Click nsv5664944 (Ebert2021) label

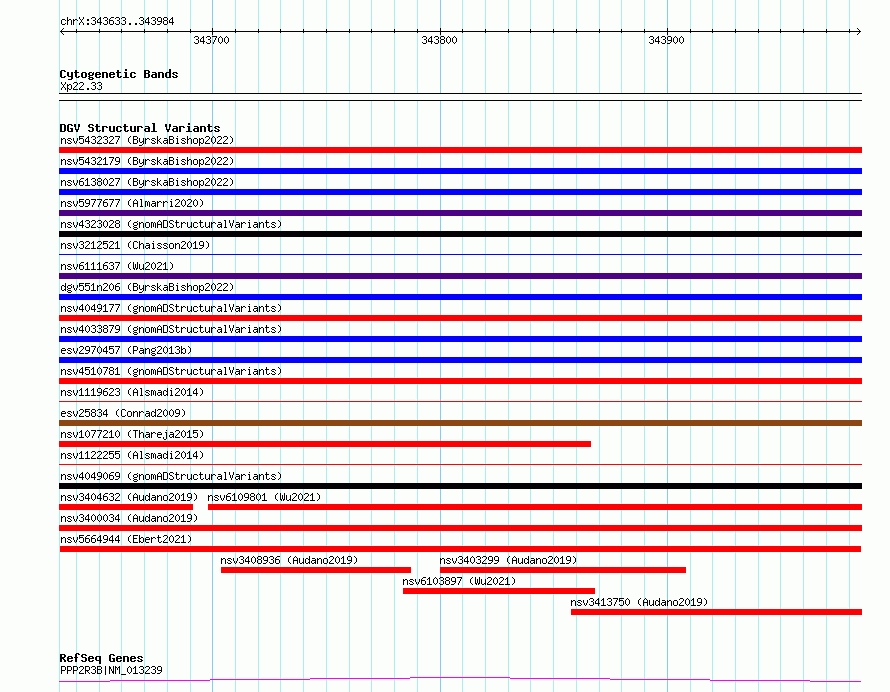[126, 539]
